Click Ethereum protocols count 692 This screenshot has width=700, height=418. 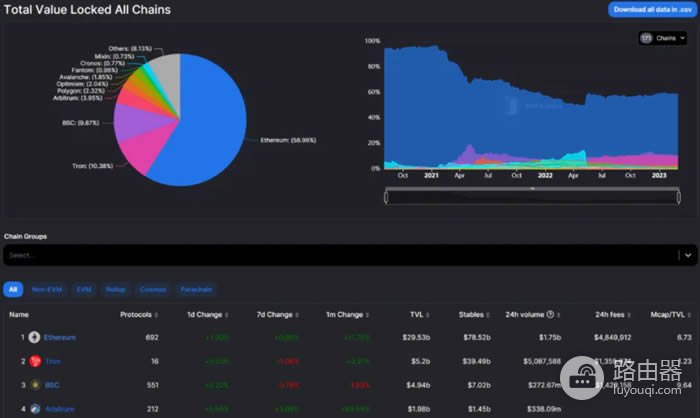(x=152, y=337)
